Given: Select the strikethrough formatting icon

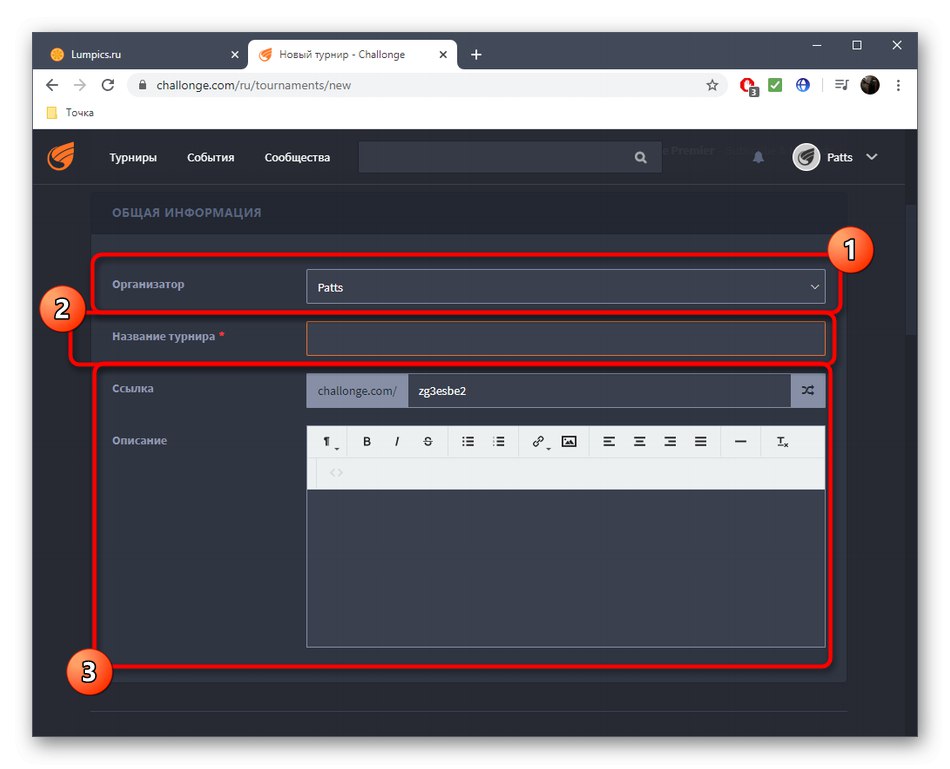Looking at the screenshot, I should [x=427, y=441].
